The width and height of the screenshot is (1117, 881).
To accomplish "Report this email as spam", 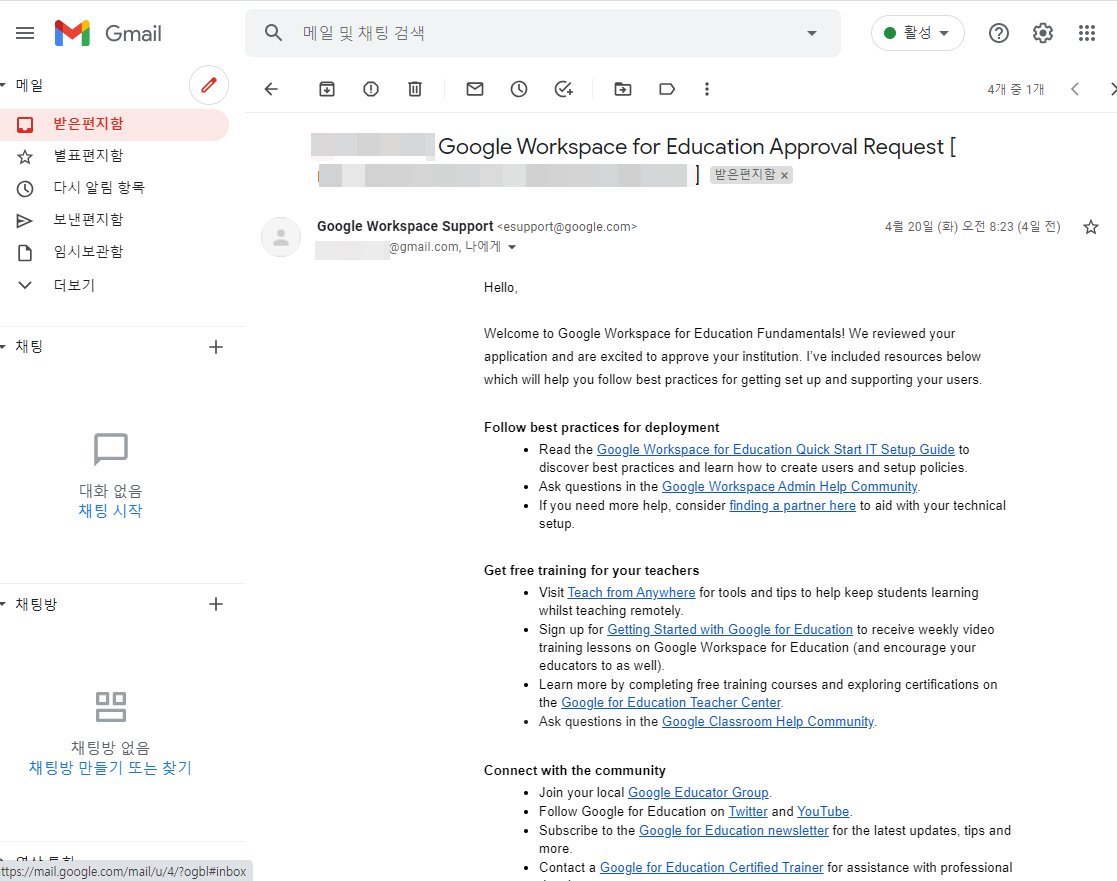I will 371,89.
